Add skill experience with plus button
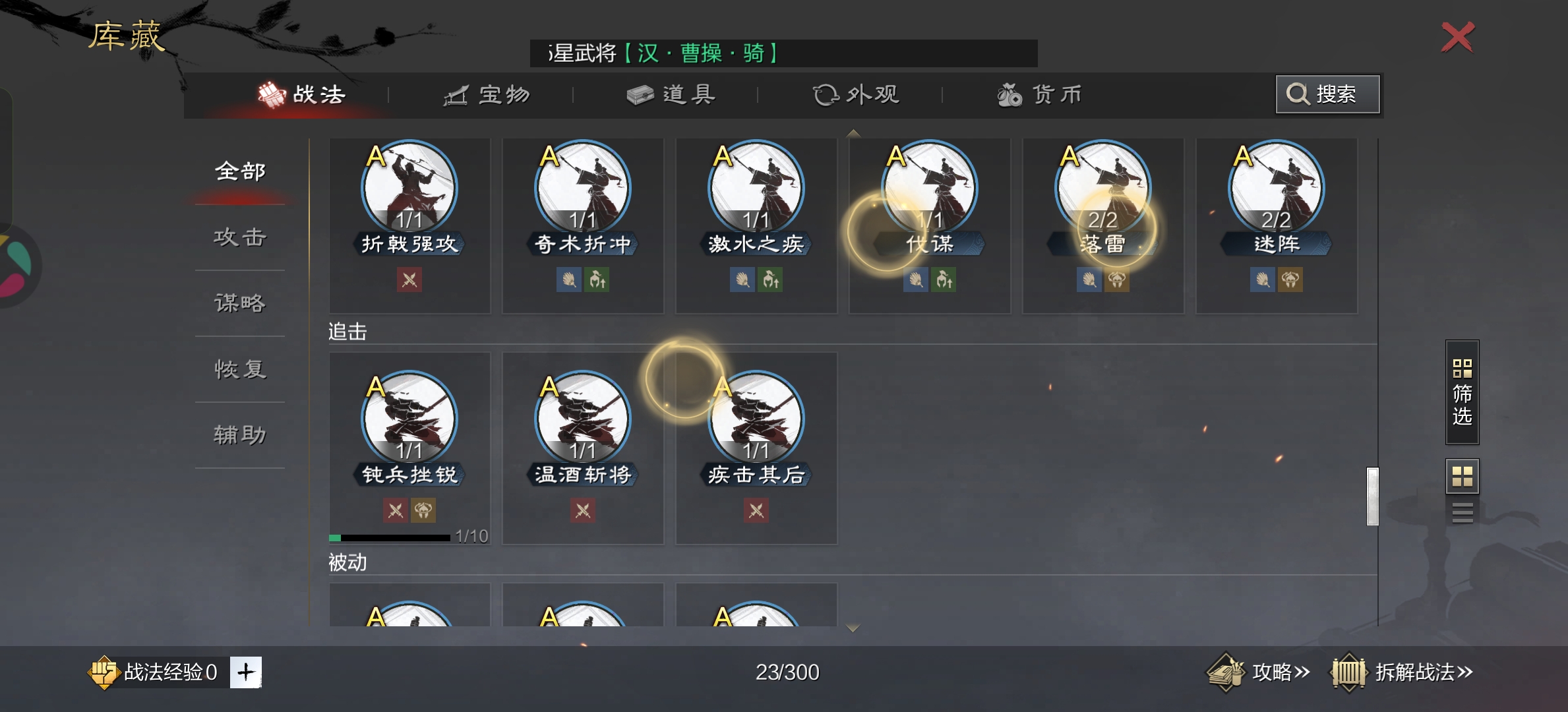The width and height of the screenshot is (1568, 712). click(246, 672)
